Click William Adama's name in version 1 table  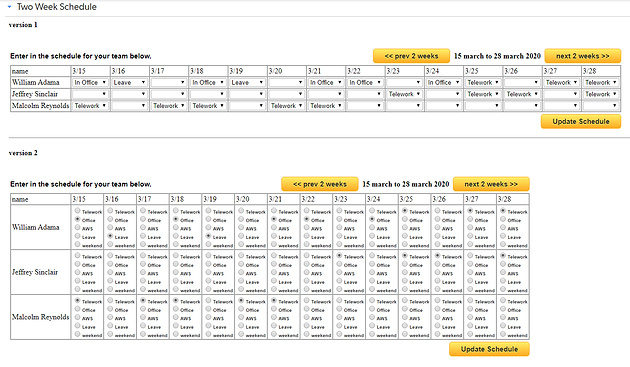point(36,82)
